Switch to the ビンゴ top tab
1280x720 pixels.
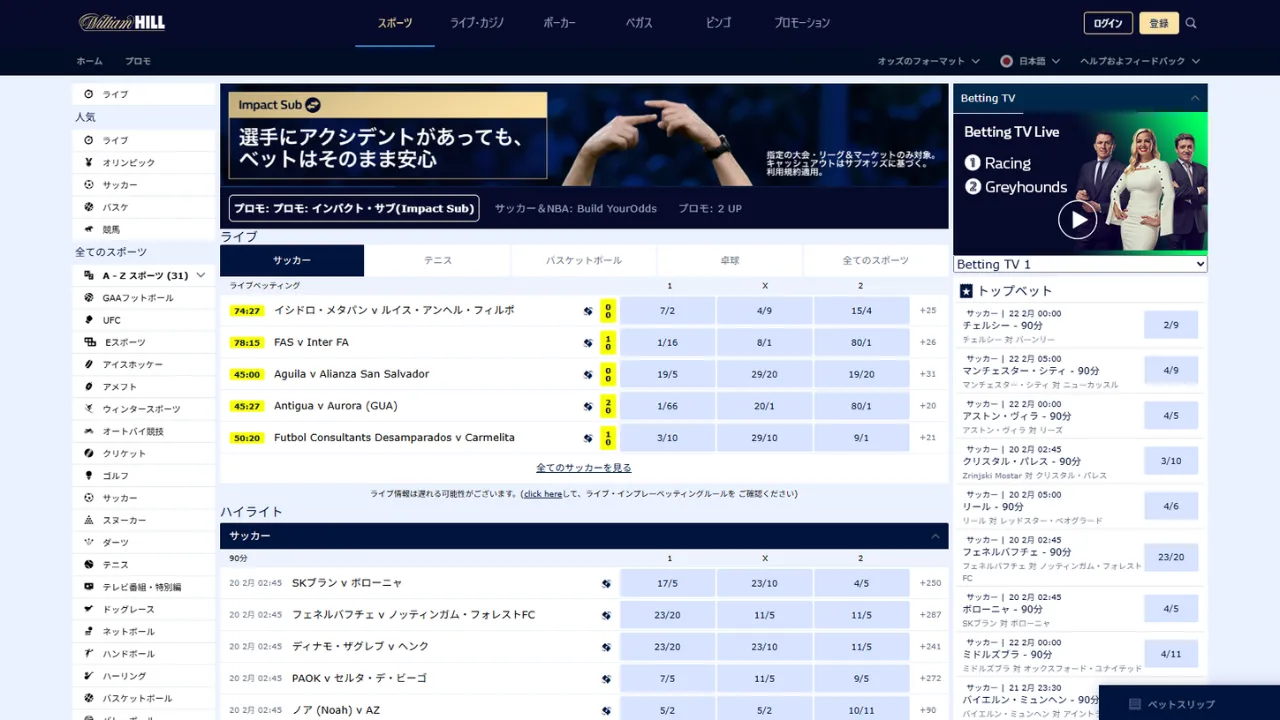point(718,23)
